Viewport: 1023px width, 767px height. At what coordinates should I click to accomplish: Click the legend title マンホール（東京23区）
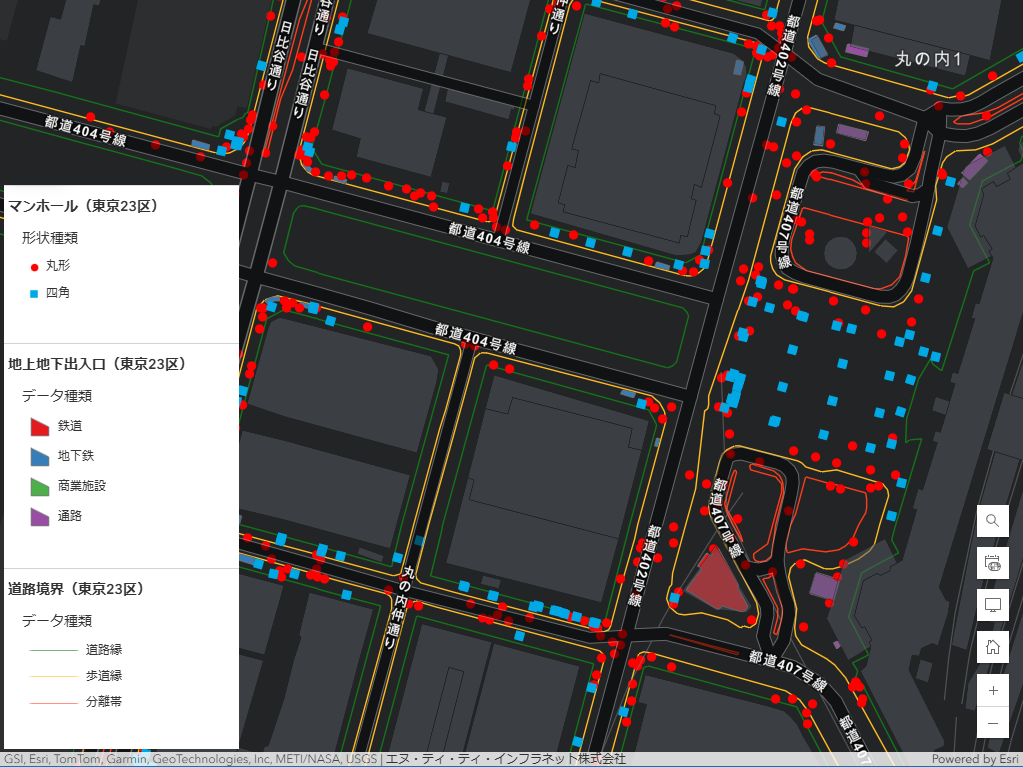83,206
